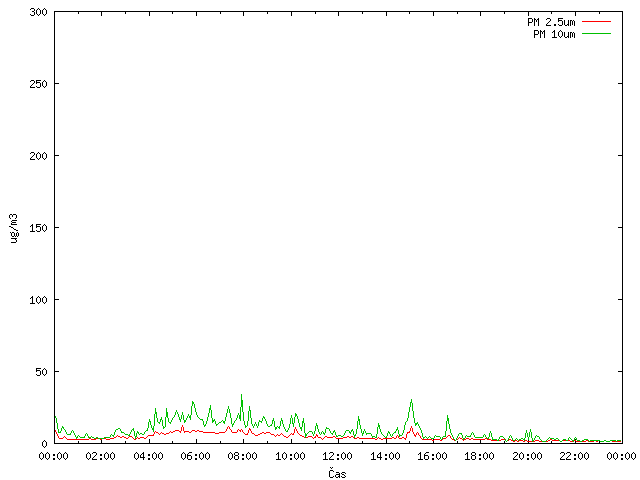Click the 250 y-axis label

point(38,84)
